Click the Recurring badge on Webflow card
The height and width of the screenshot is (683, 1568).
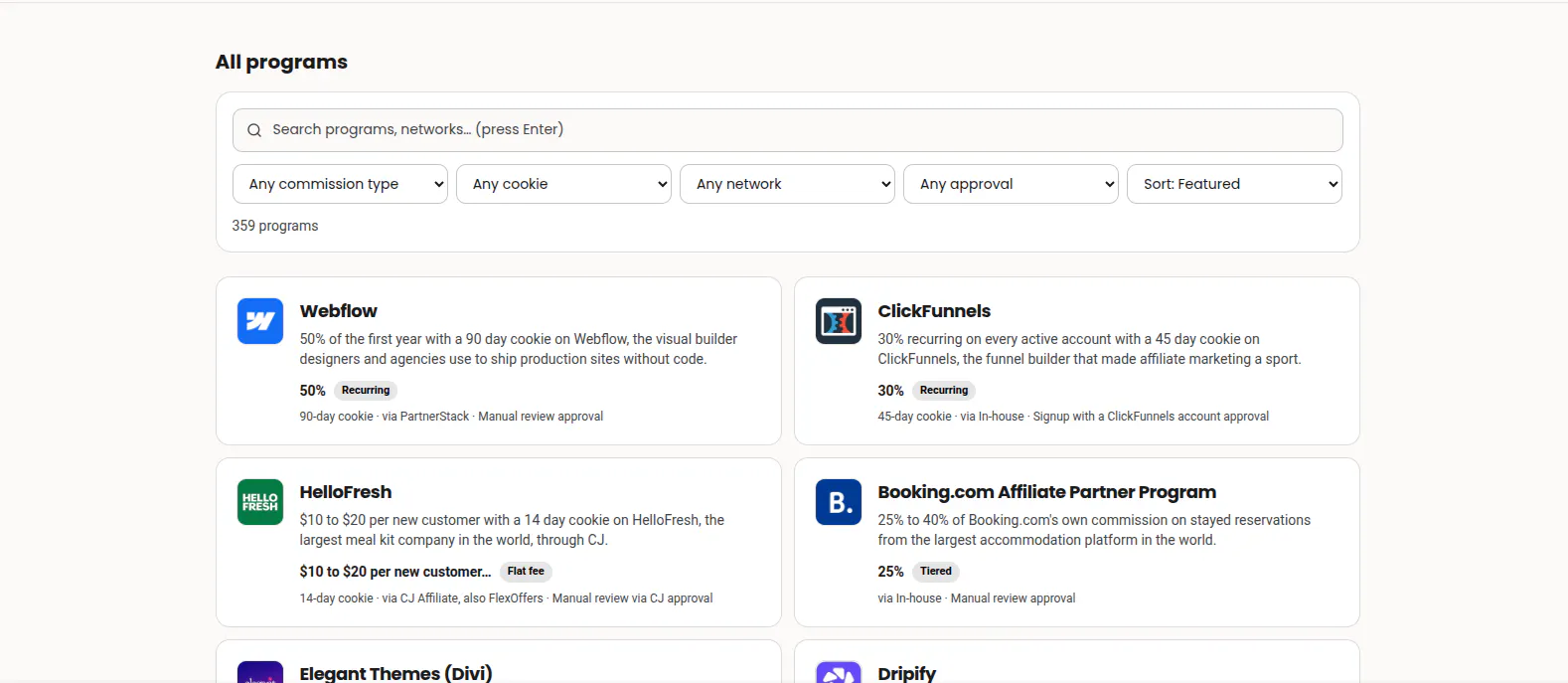pos(366,391)
